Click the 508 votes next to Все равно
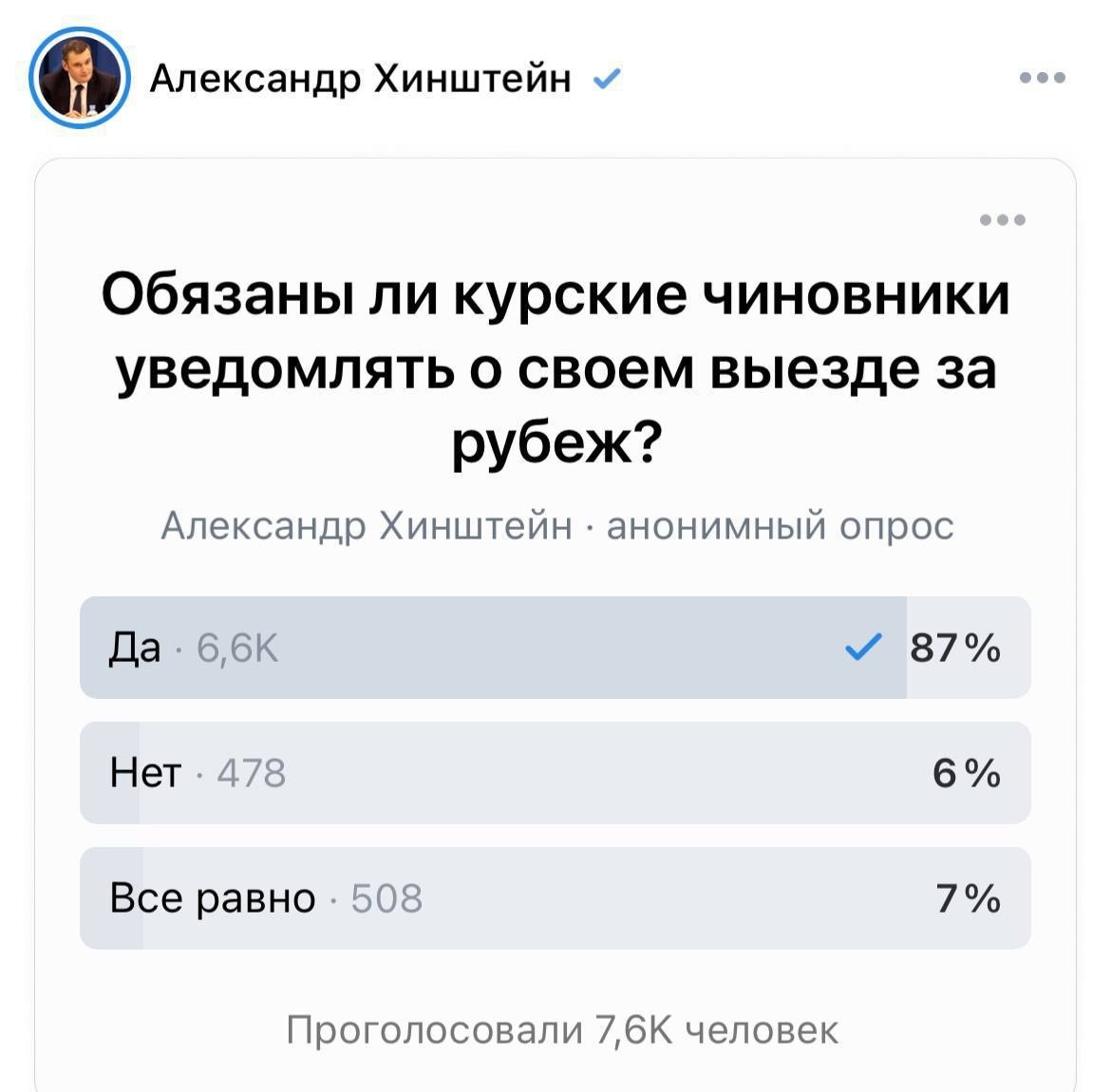Viewport: 1111px width, 1092px height. (x=385, y=896)
